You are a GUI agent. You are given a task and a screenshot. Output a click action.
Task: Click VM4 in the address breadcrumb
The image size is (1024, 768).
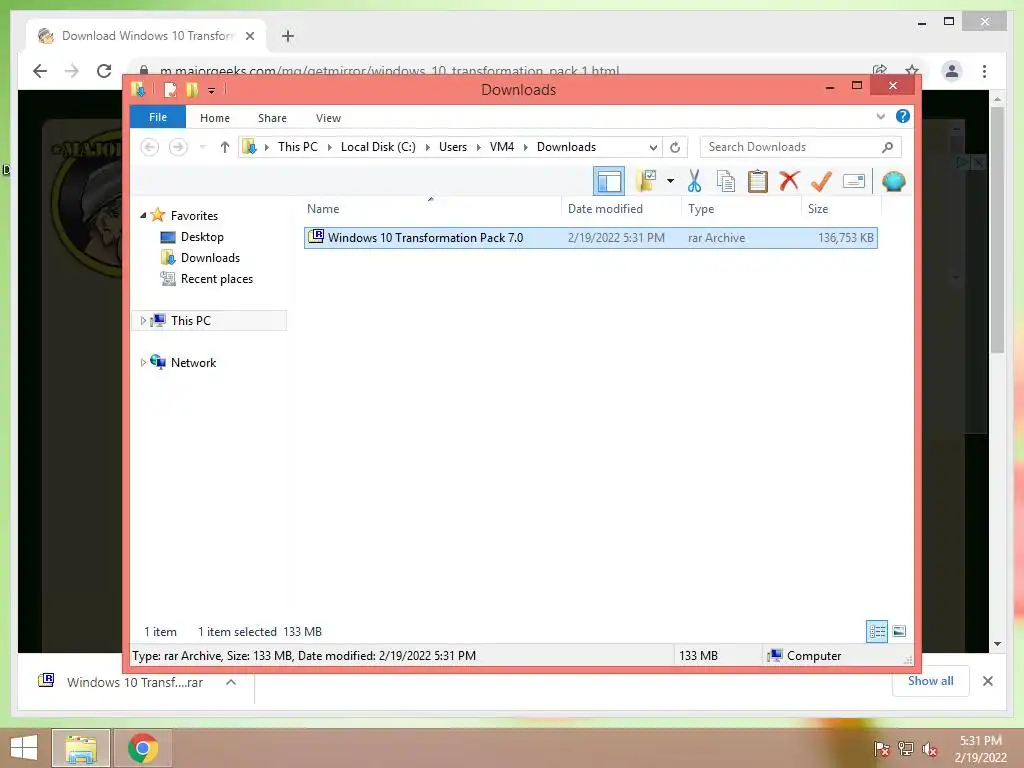point(502,147)
